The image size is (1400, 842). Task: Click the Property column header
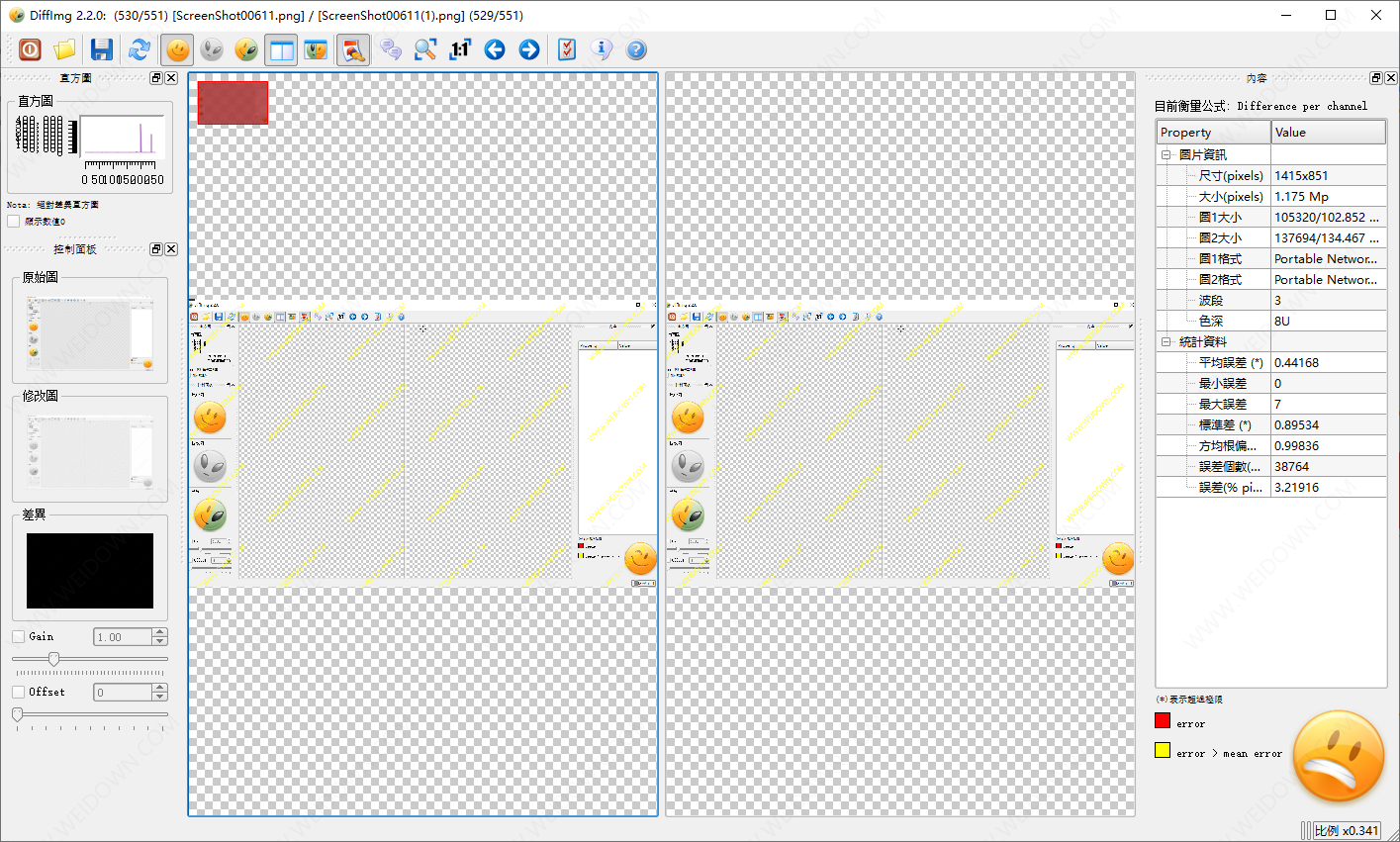[x=1214, y=133]
